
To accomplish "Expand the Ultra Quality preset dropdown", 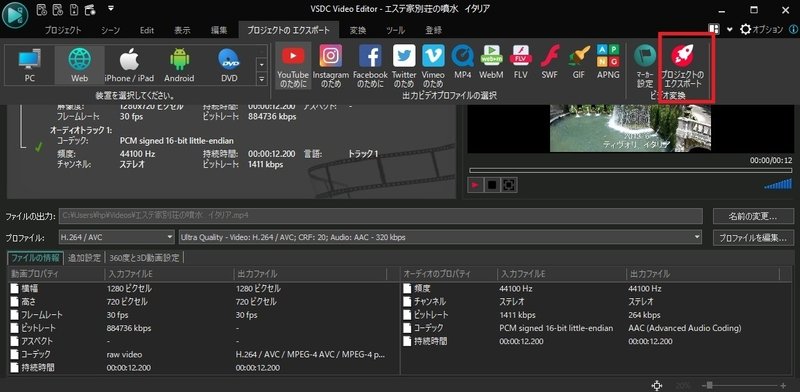I will pyautogui.click(x=440, y=237).
